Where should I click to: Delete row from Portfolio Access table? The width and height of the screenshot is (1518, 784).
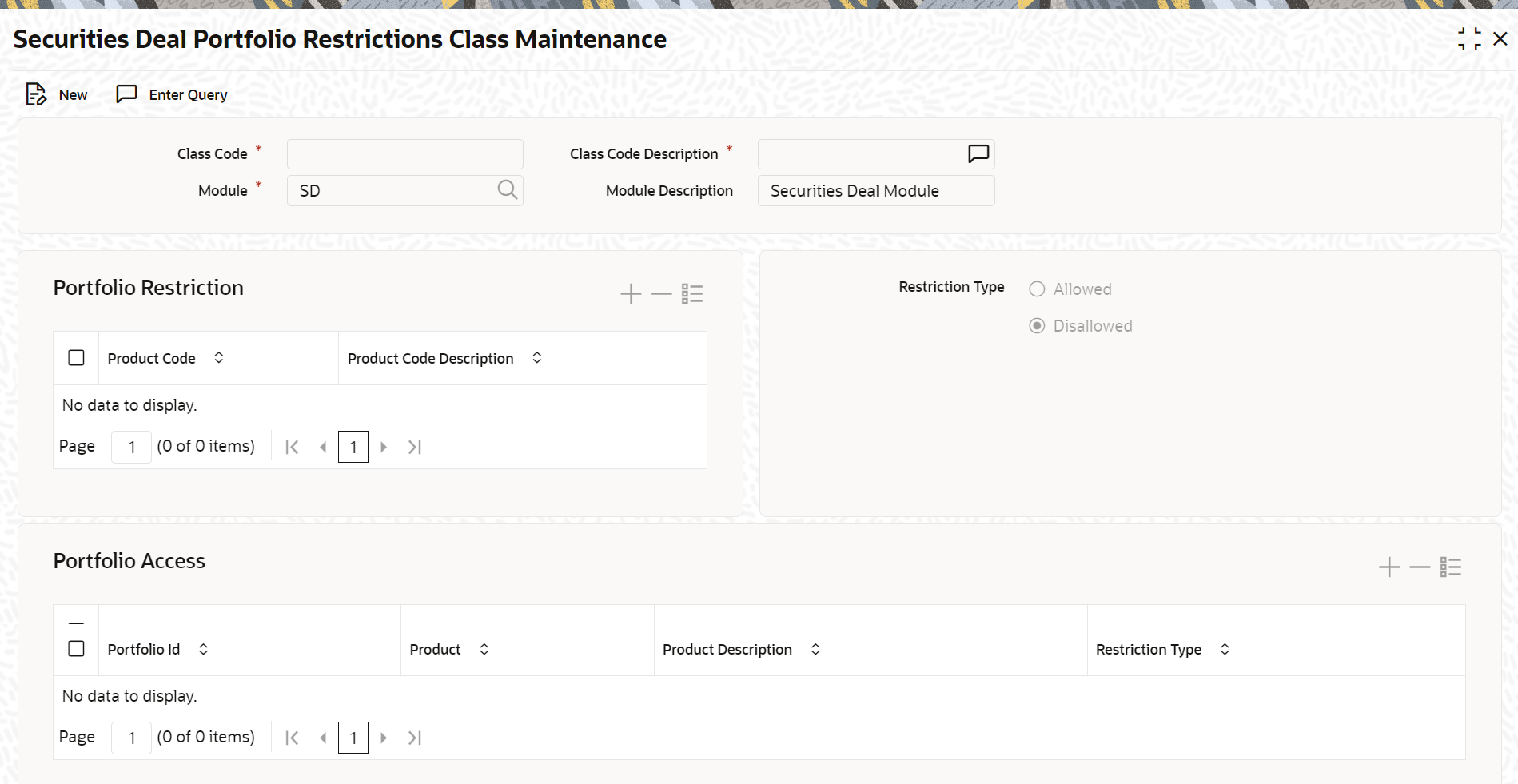point(1420,567)
